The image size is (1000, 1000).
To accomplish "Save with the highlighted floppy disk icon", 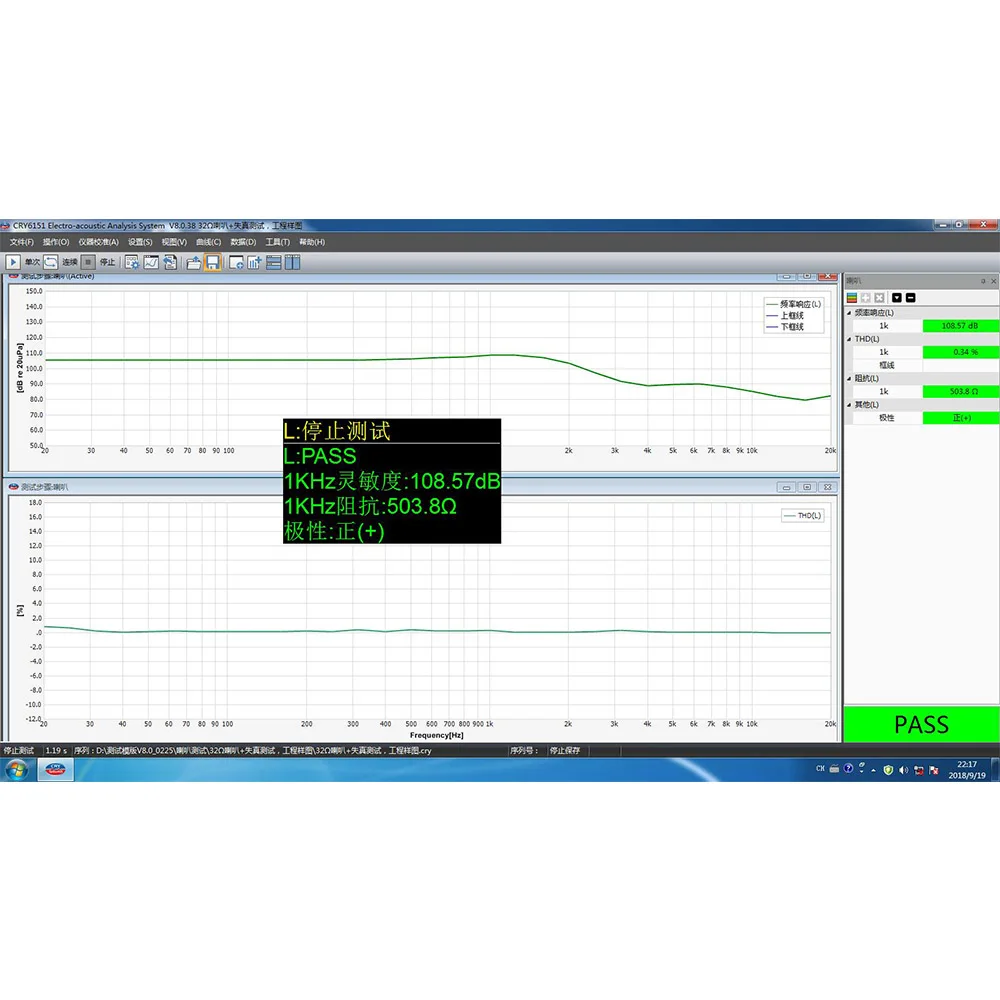I will click(x=212, y=262).
